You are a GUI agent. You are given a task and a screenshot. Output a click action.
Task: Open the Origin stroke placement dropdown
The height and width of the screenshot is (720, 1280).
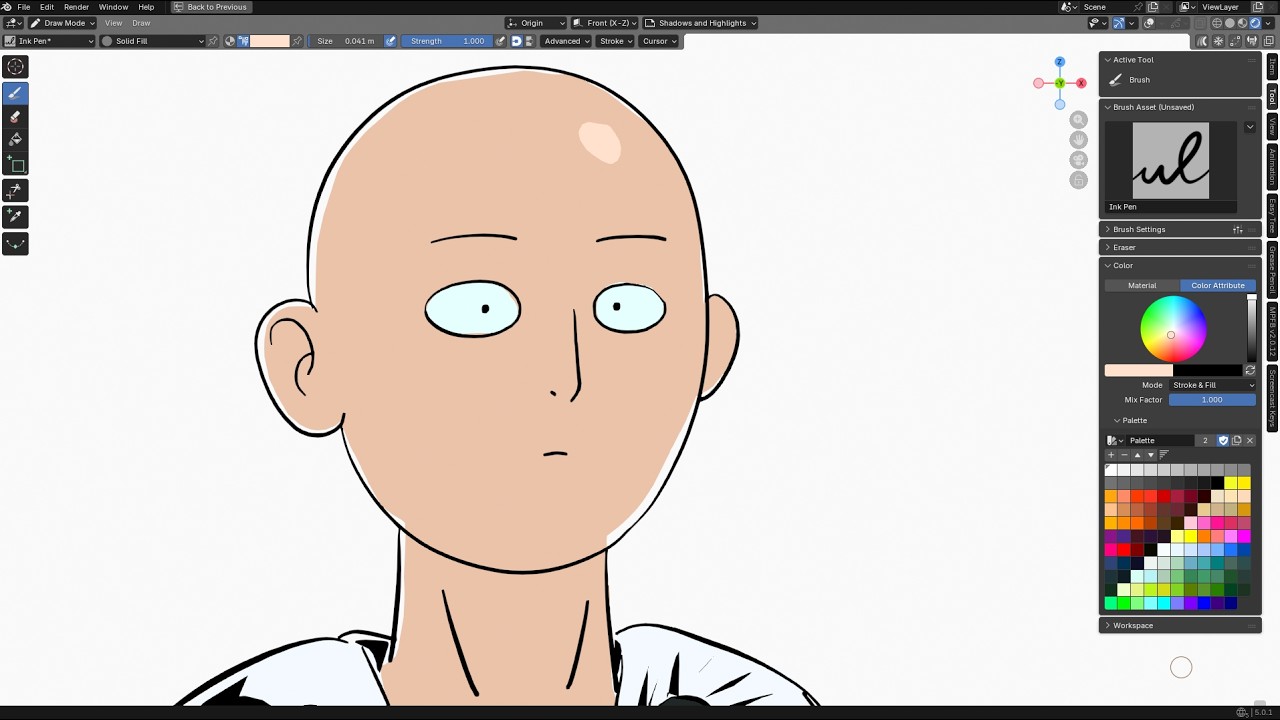pyautogui.click(x=535, y=23)
